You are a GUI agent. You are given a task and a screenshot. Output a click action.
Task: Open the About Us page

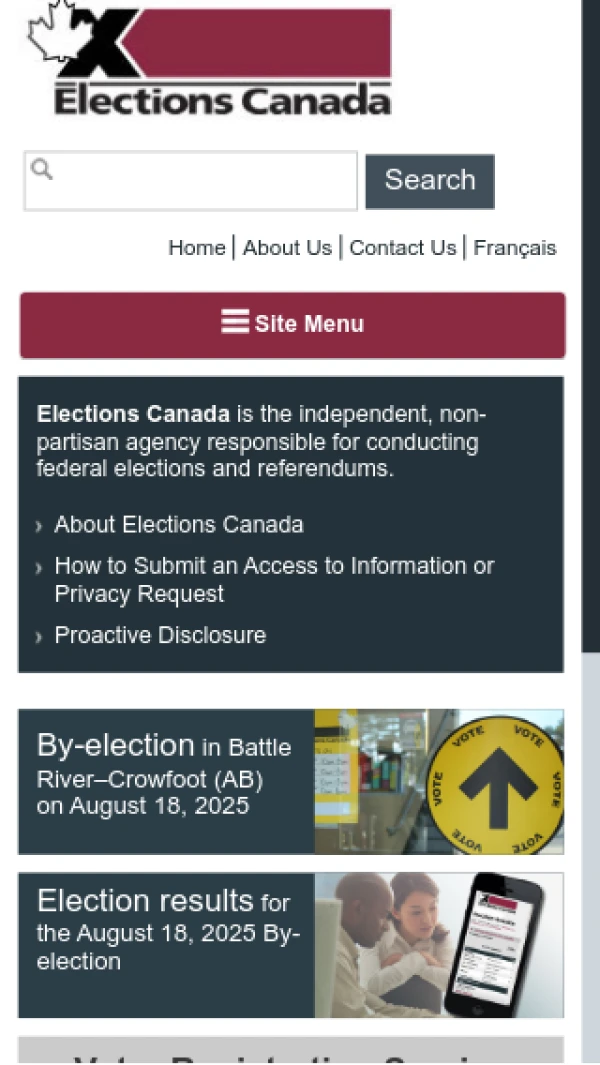[287, 248]
